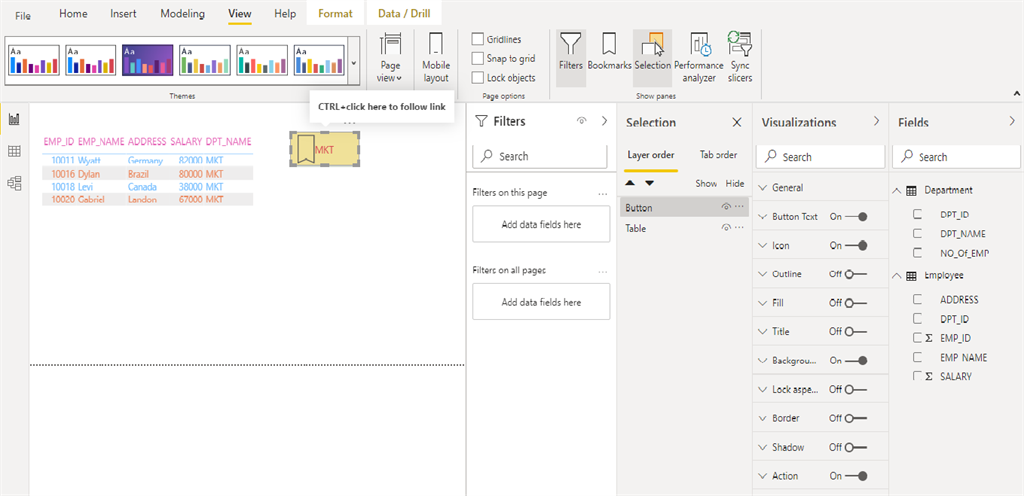The height and width of the screenshot is (496, 1024).
Task: Turn on the Title toggle
Action: coord(856,332)
